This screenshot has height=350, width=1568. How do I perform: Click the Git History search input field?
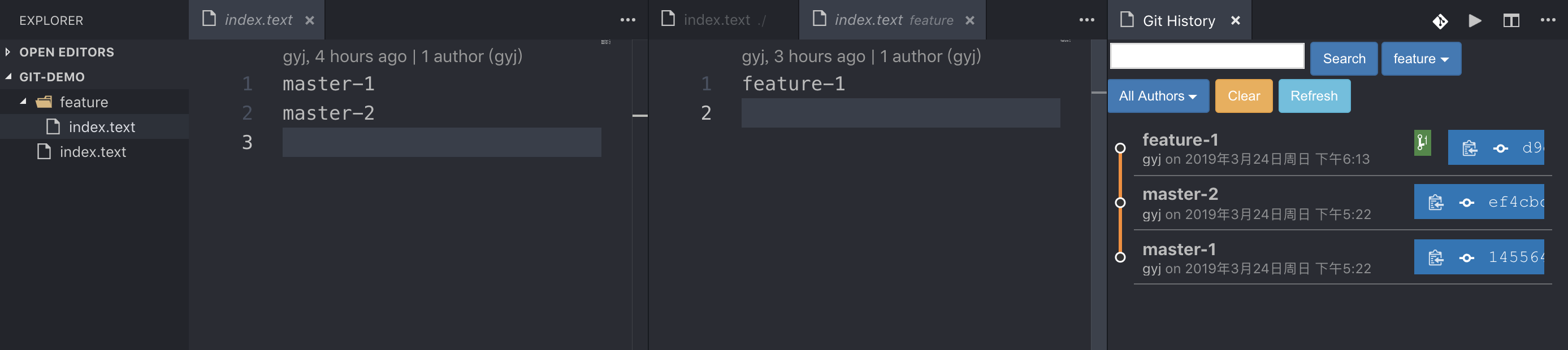[x=1206, y=56]
